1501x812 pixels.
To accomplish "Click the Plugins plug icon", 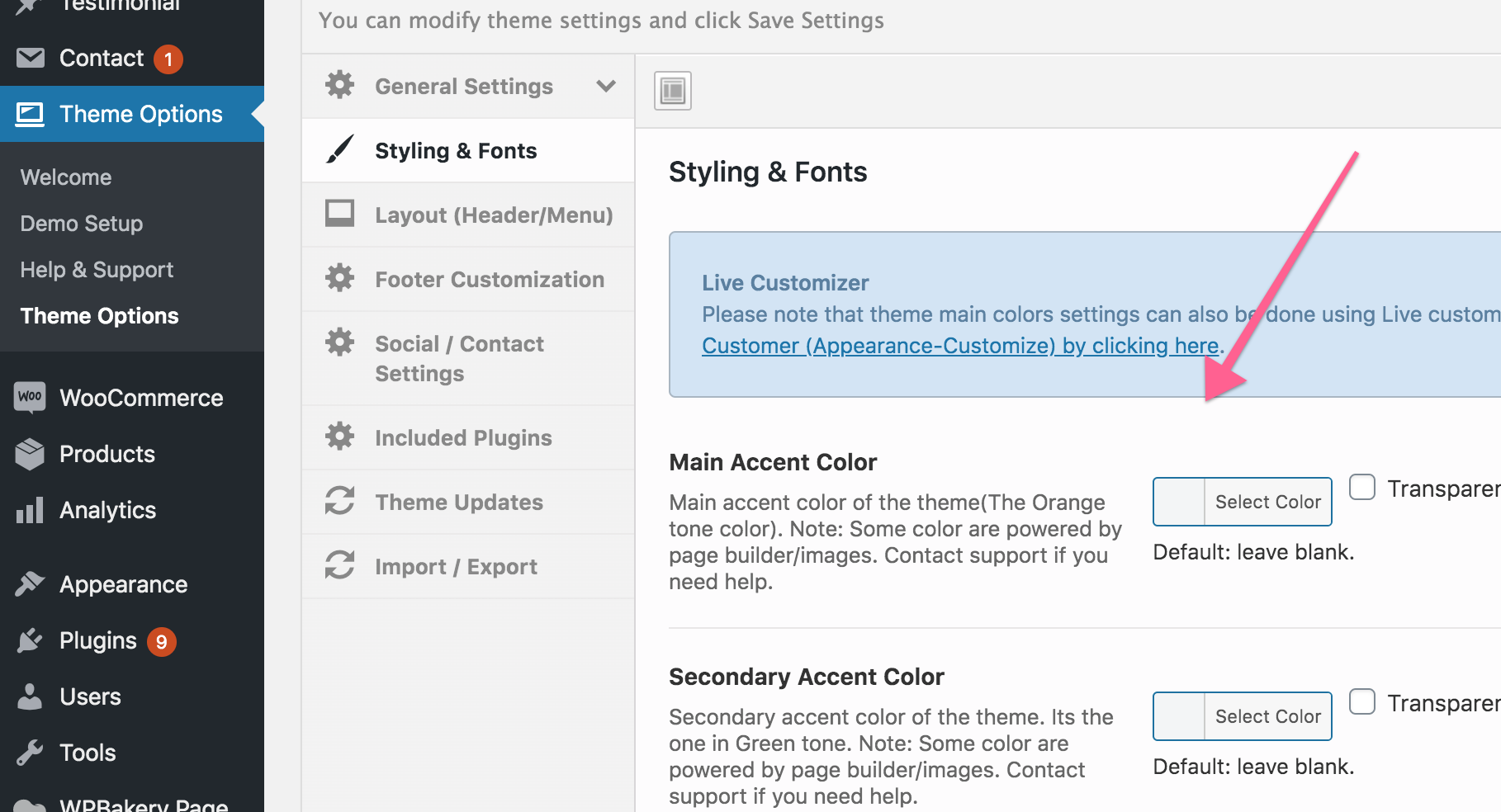I will tap(30, 640).
